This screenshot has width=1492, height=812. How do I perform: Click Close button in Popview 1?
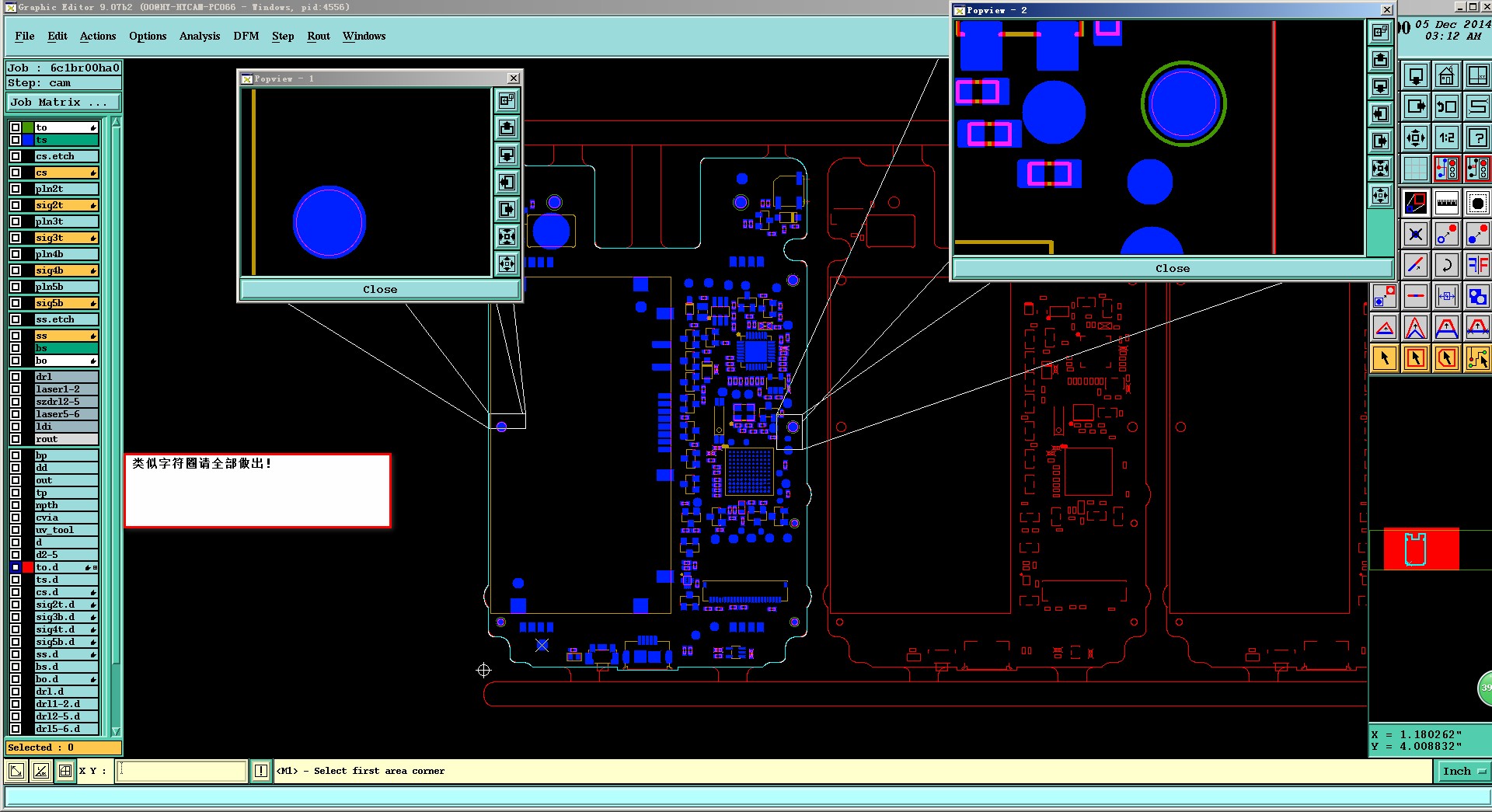point(379,289)
